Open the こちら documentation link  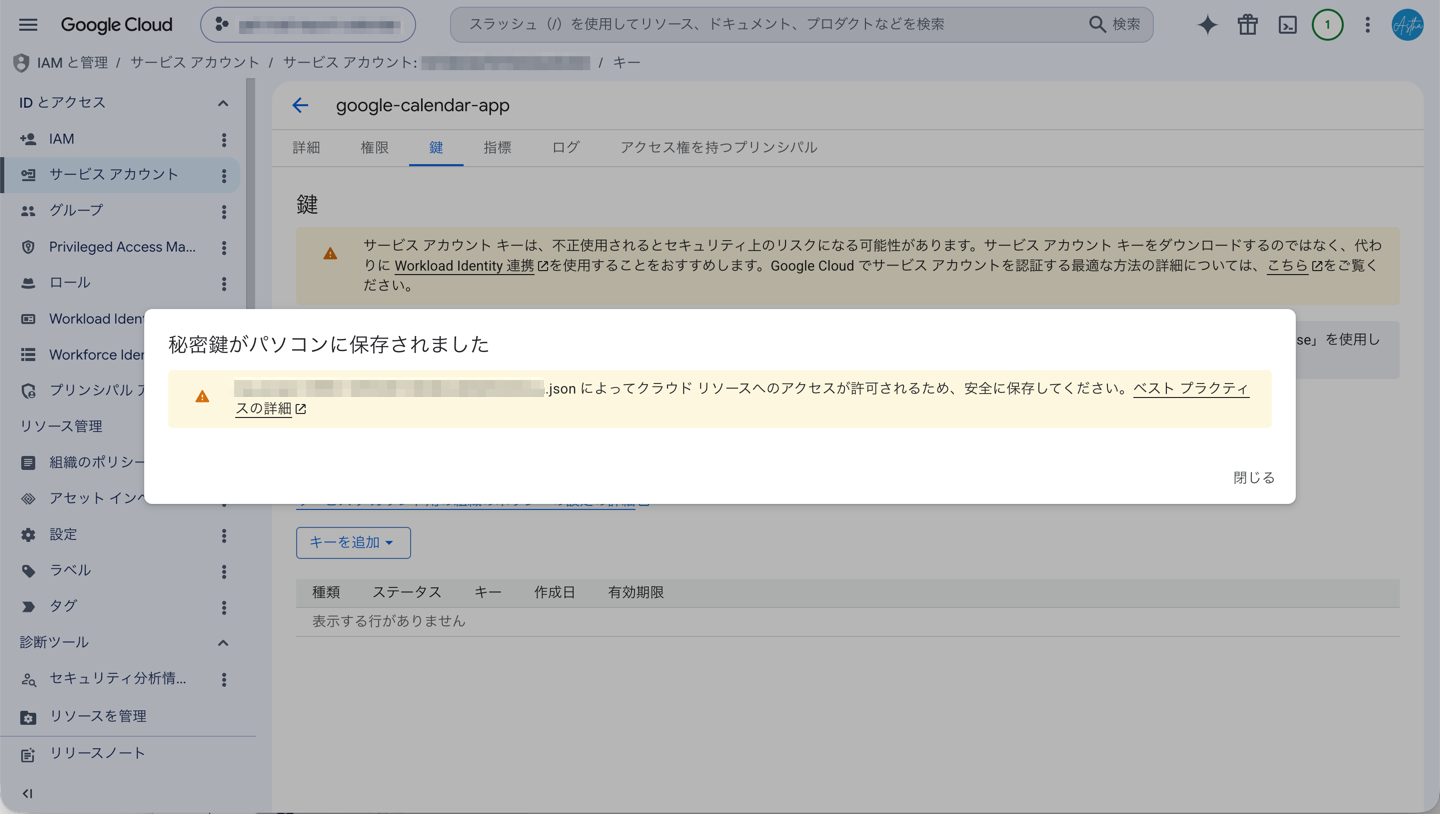tap(1294, 266)
